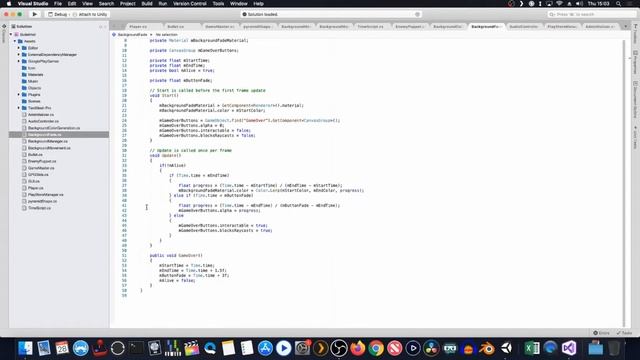Switch to the GameMaster.cs tab
The width and height of the screenshot is (640, 360).
click(x=219, y=27)
